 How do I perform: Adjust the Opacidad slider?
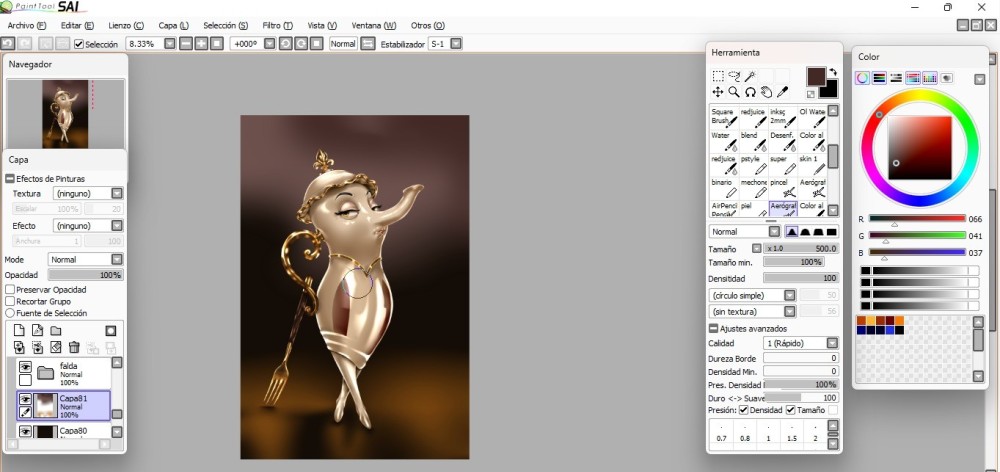pos(86,275)
